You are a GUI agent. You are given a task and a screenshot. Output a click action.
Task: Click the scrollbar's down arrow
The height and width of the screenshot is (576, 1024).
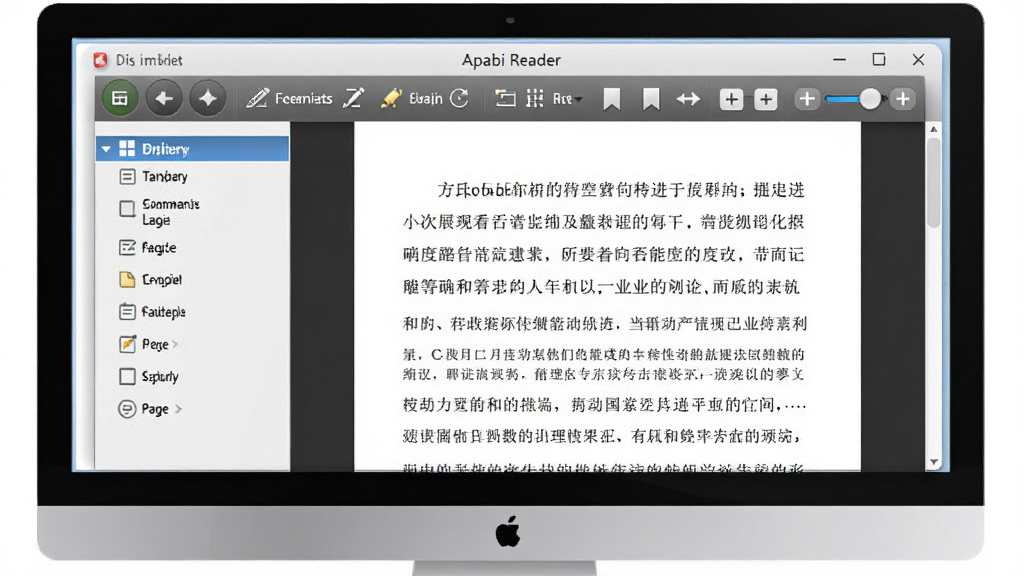[x=934, y=462]
